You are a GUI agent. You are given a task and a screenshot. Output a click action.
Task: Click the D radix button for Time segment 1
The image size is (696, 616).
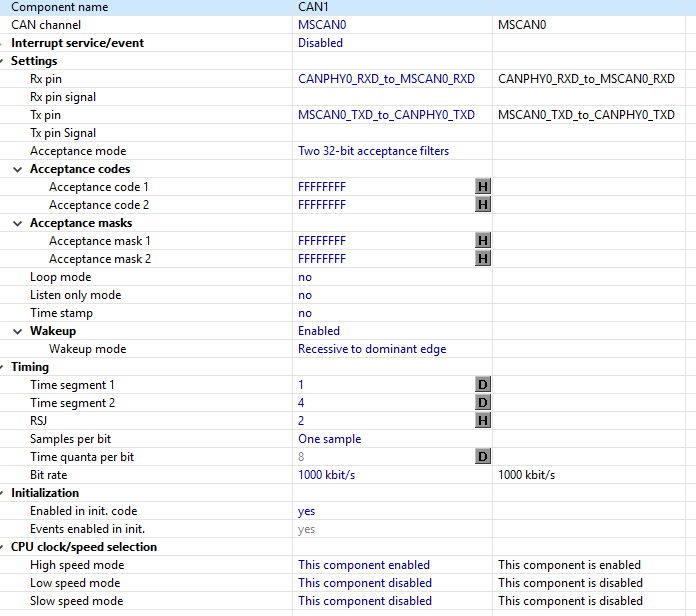tap(483, 385)
